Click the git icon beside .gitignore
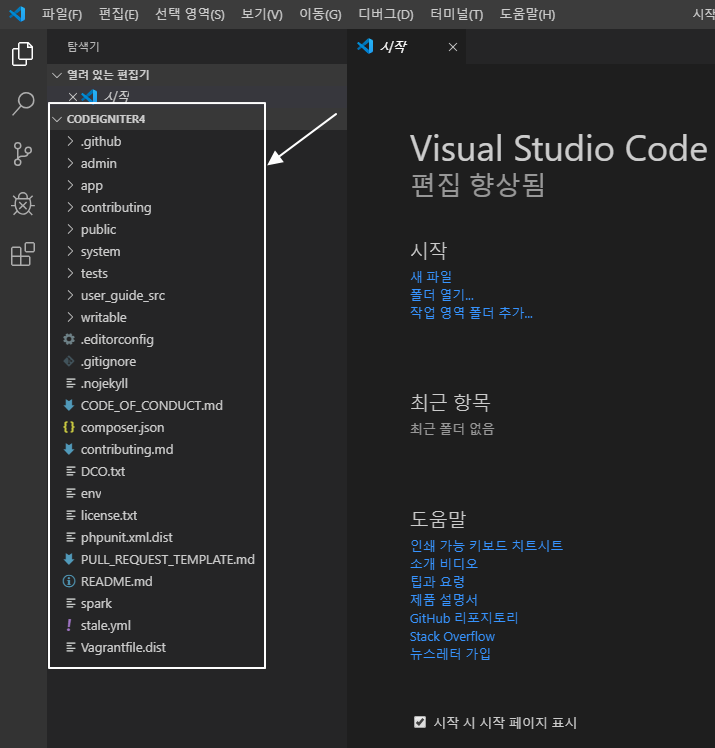The width and height of the screenshot is (715, 748). [69, 361]
